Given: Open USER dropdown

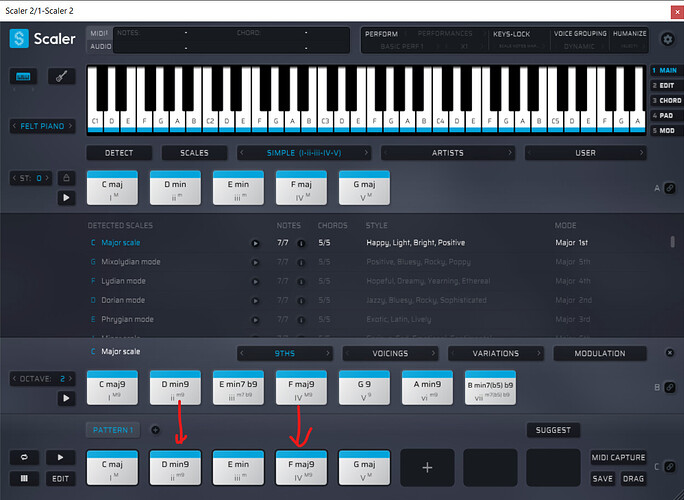Looking at the screenshot, I should [x=585, y=153].
